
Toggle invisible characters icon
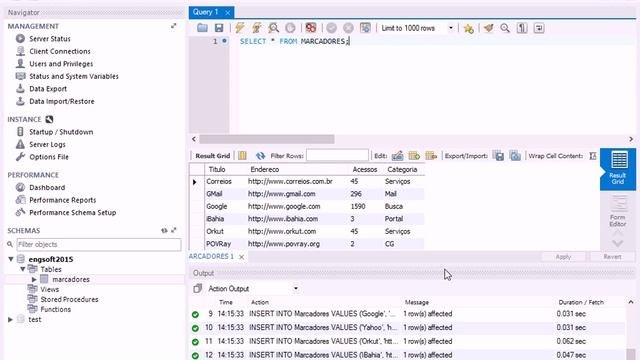point(522,28)
